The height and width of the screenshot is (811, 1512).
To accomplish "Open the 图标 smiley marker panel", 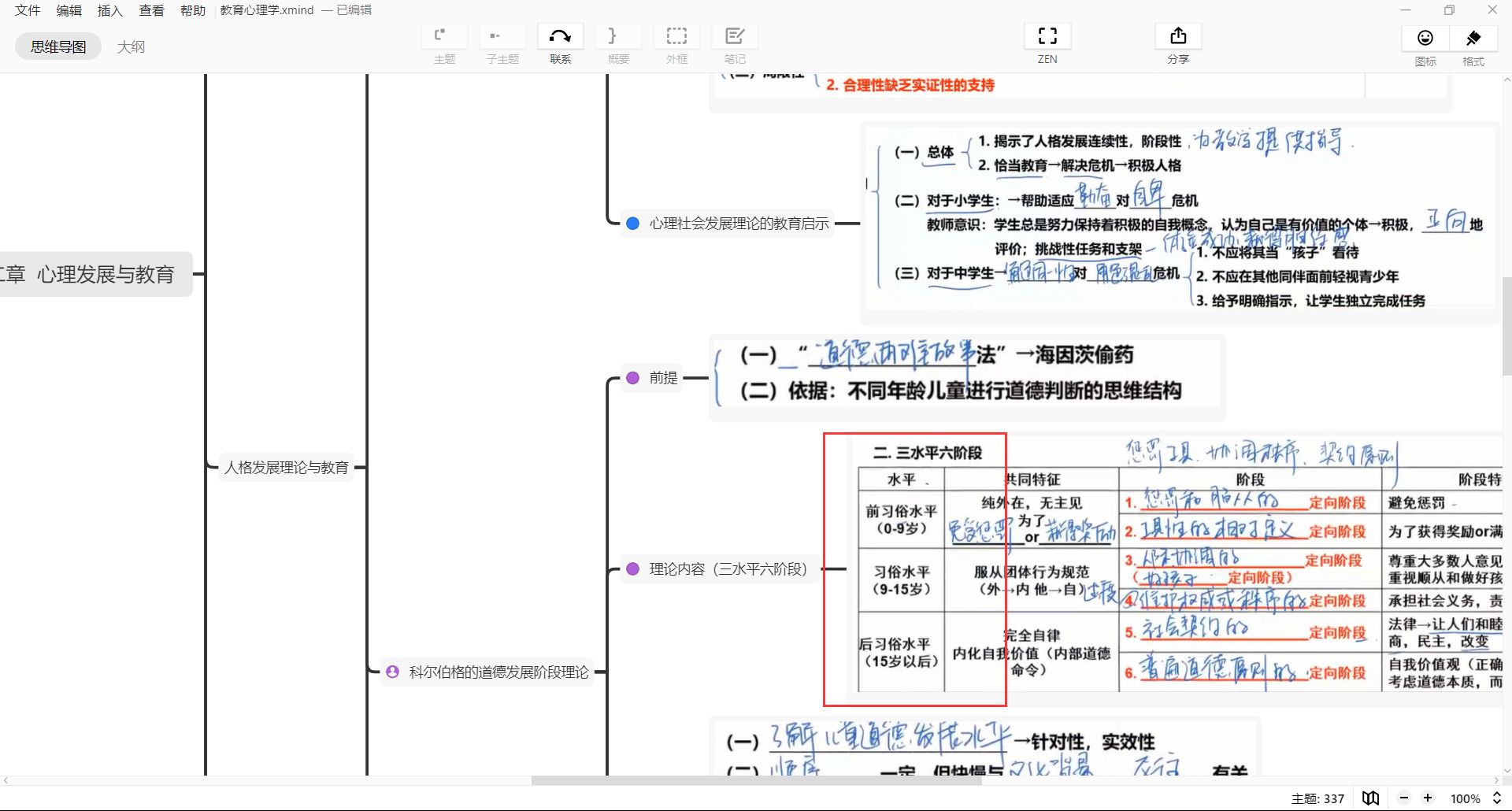I will (1425, 38).
